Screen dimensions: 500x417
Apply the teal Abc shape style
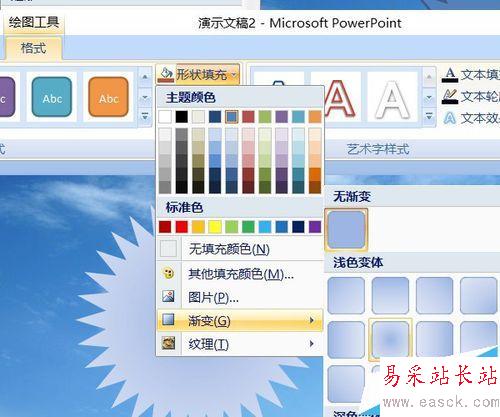point(52,97)
